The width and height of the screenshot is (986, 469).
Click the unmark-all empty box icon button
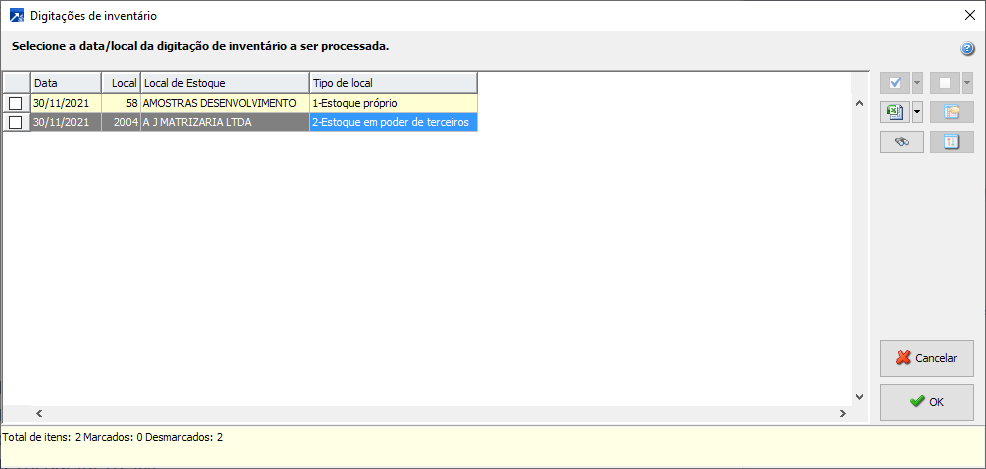click(x=945, y=82)
